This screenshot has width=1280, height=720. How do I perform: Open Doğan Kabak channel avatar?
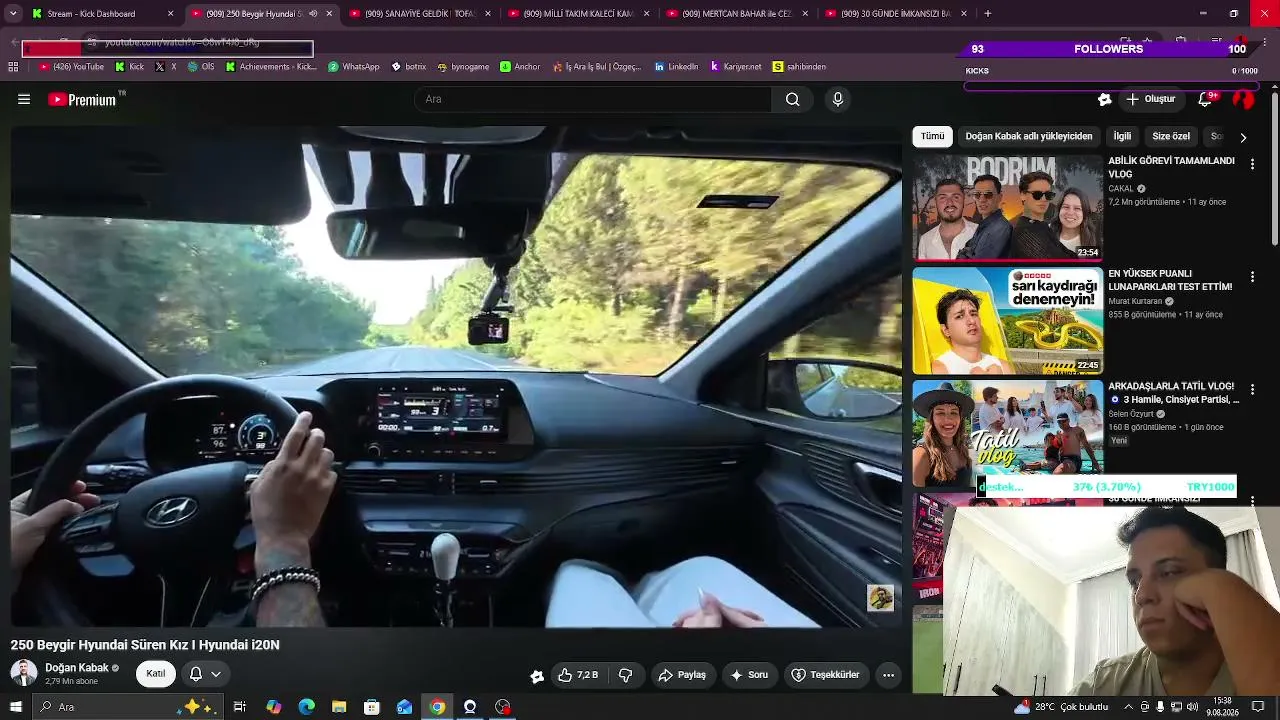point(23,673)
